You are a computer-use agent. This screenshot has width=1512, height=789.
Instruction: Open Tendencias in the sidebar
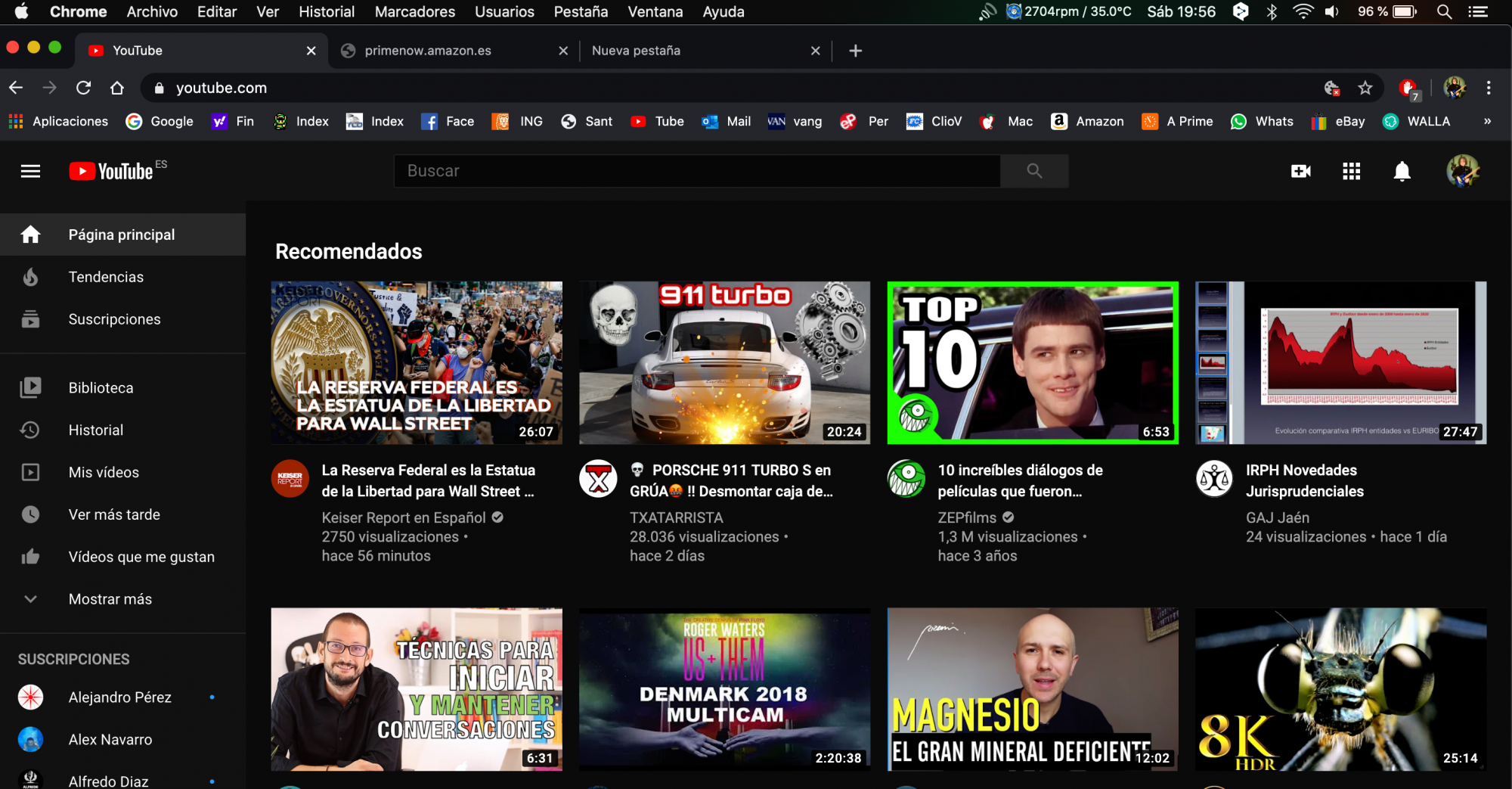[122, 277]
